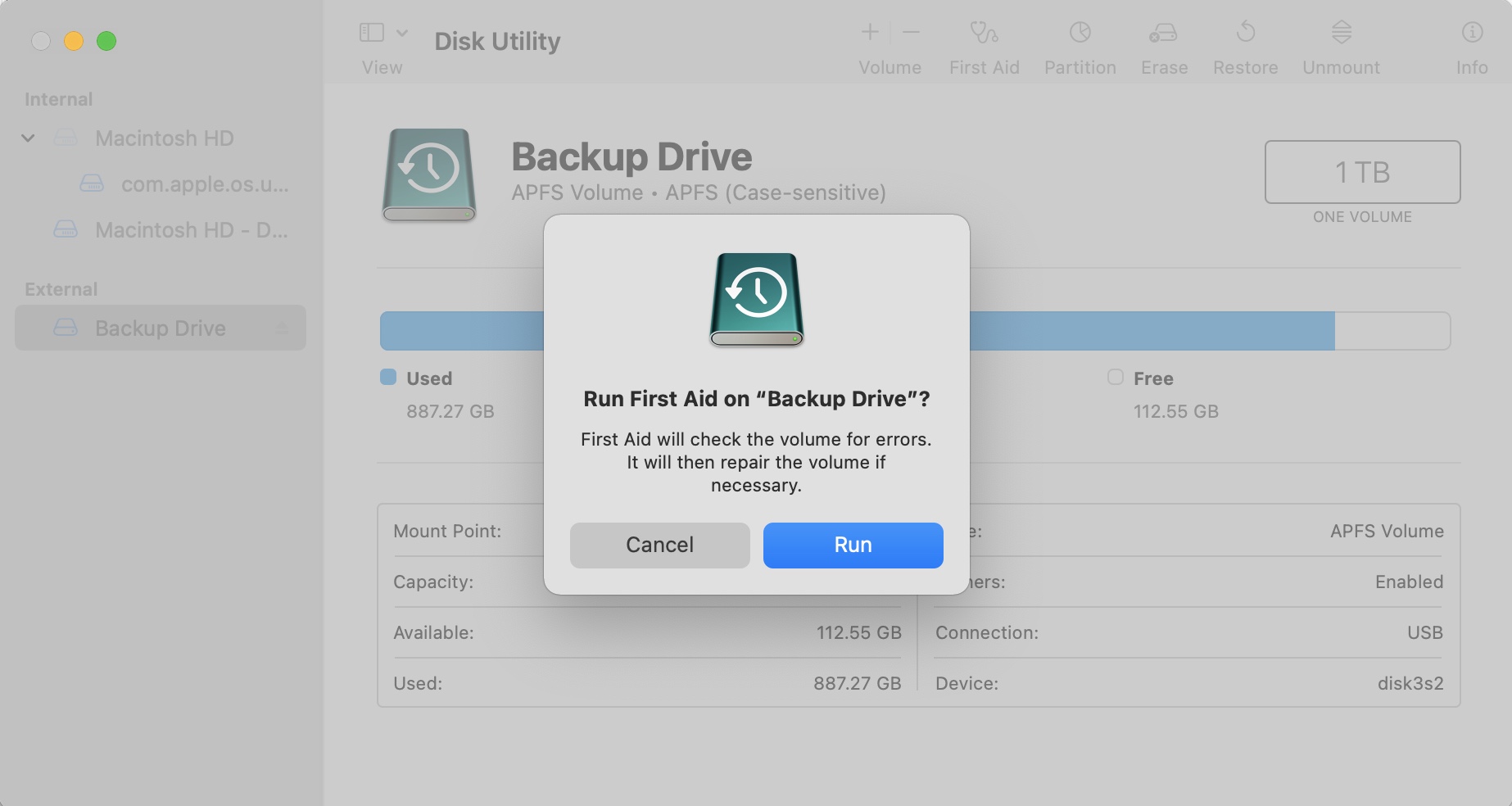Open the Info panel from the toolbar

(x=1472, y=45)
